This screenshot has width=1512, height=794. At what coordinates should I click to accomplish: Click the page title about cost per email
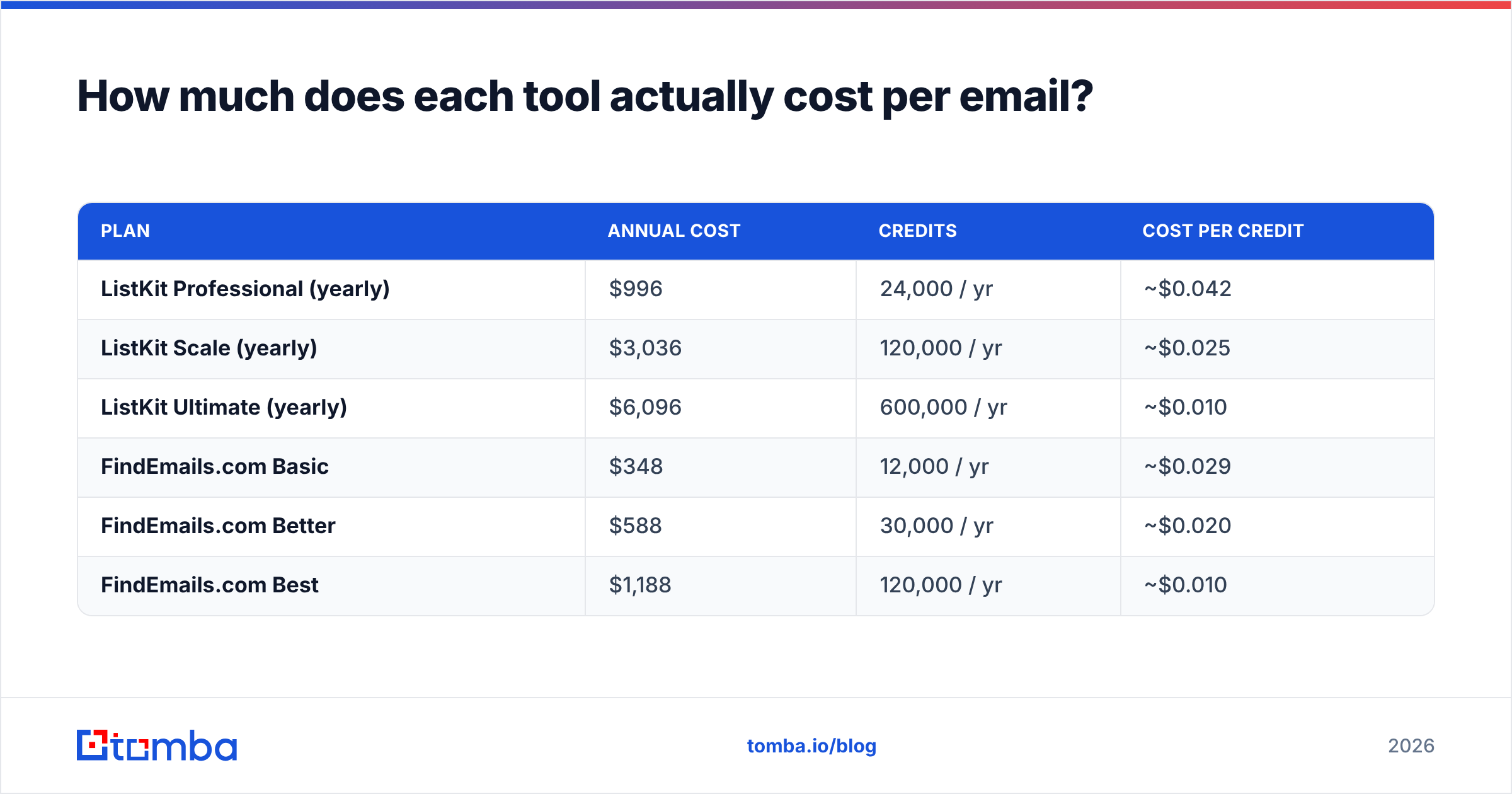click(585, 96)
